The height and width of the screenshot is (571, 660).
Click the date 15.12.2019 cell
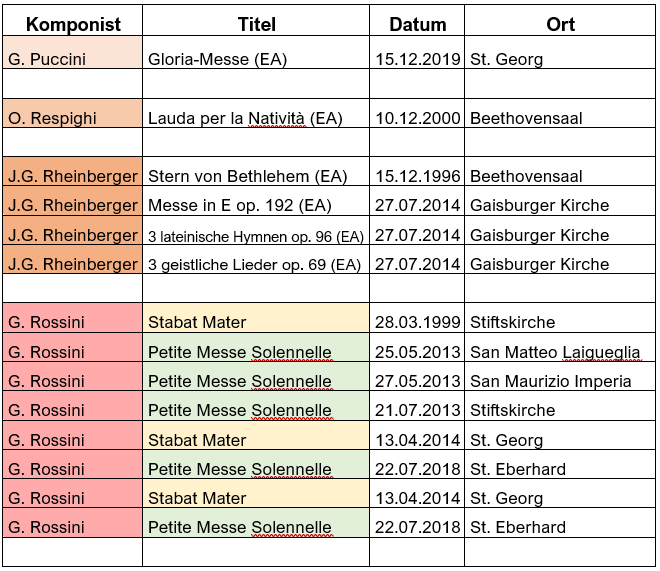coord(417,53)
